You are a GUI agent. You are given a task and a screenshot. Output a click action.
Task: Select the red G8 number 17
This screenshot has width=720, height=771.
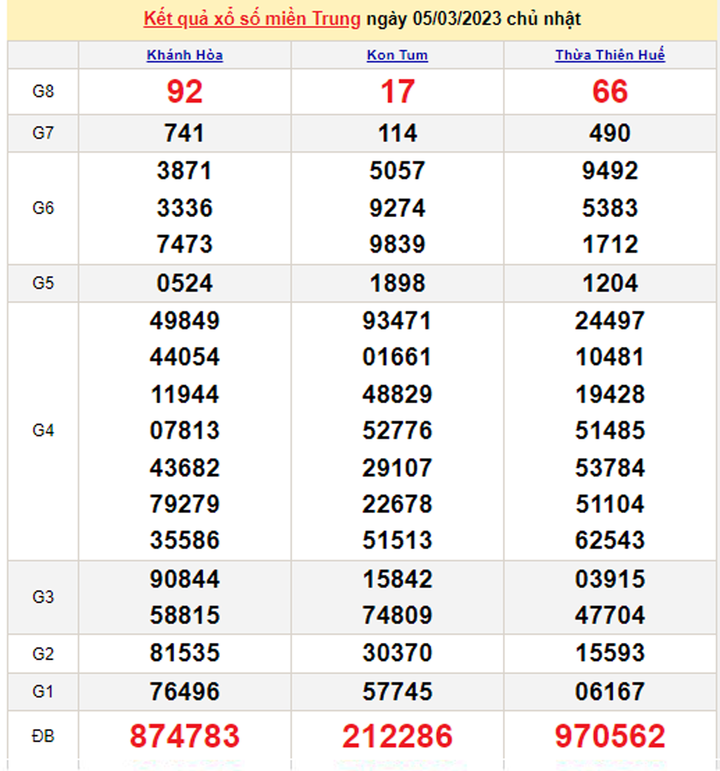(397, 92)
